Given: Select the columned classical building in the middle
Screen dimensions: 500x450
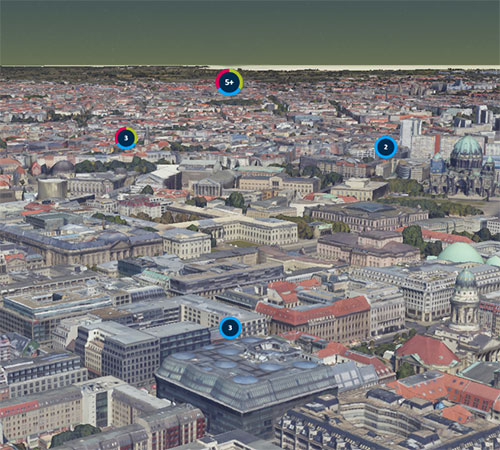Looking at the screenshot, I should [x=207, y=188].
